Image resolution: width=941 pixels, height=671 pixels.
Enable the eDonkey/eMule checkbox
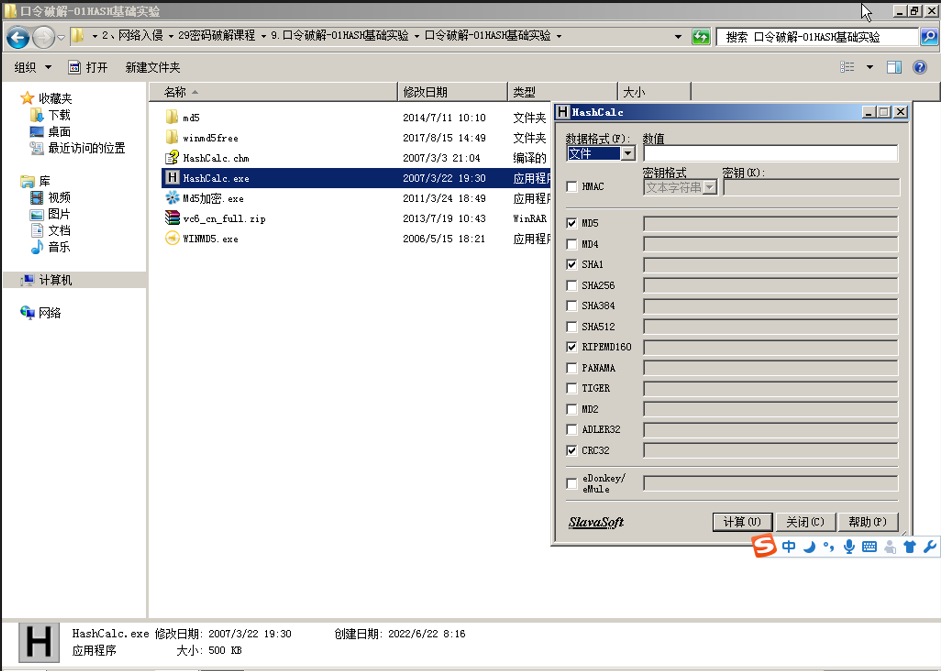[572, 483]
